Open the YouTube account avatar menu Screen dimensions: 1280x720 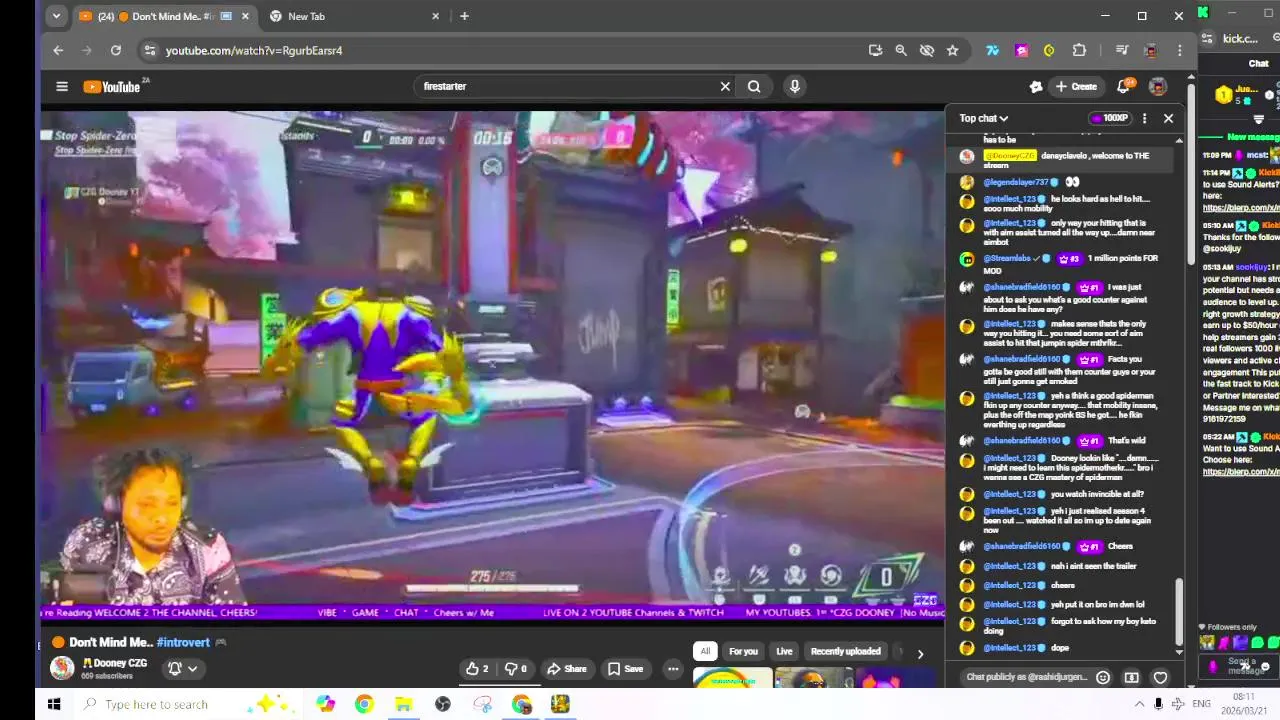point(1158,86)
